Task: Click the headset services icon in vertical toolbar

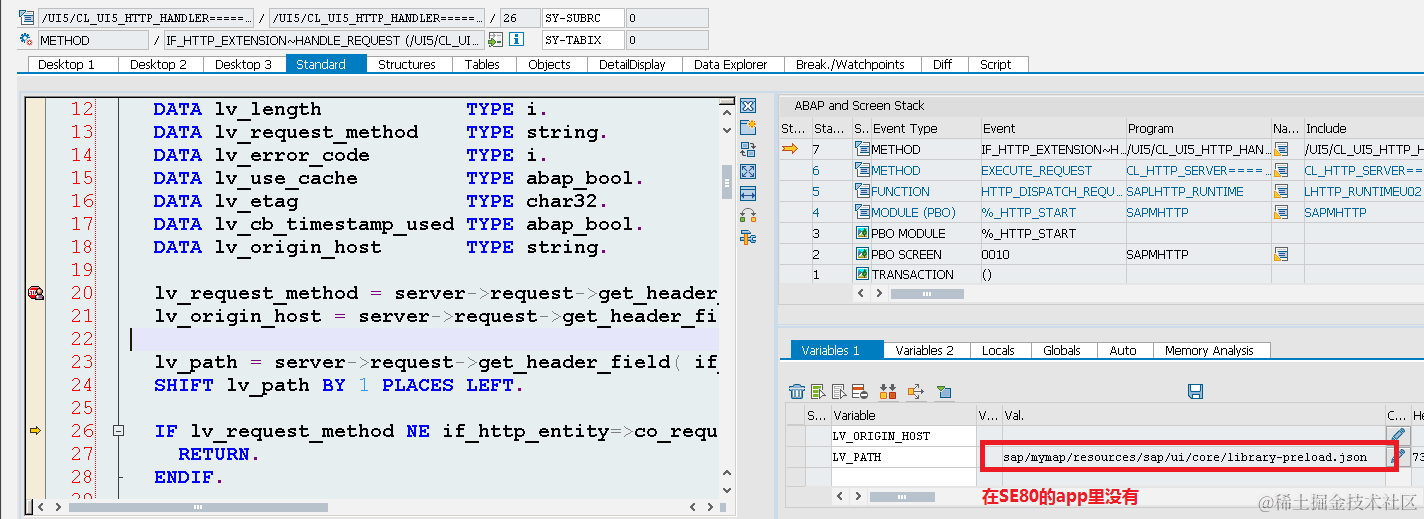Action: [x=747, y=215]
